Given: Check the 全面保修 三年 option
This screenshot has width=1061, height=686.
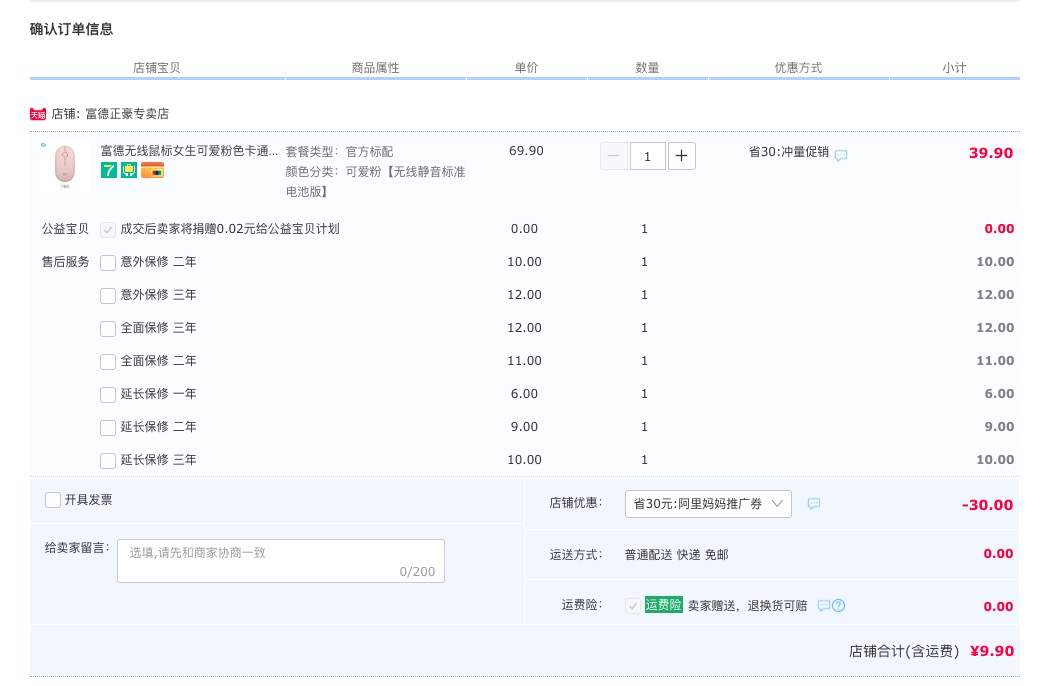Looking at the screenshot, I should [108, 329].
